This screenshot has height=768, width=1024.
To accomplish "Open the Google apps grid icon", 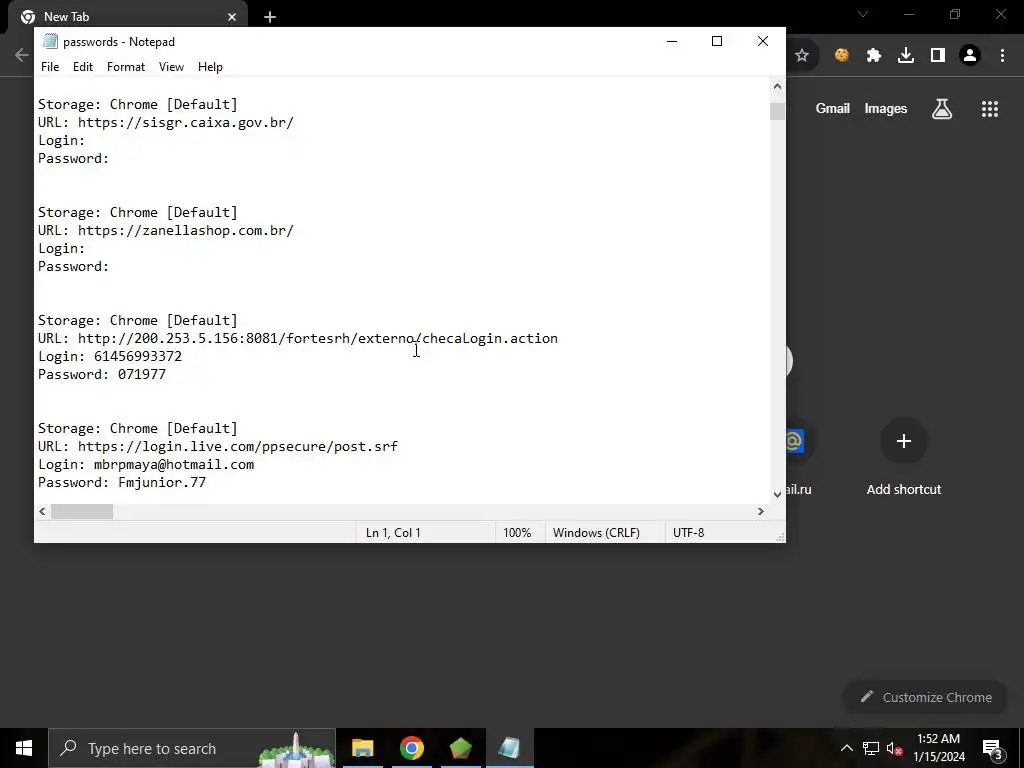I will (x=990, y=108).
